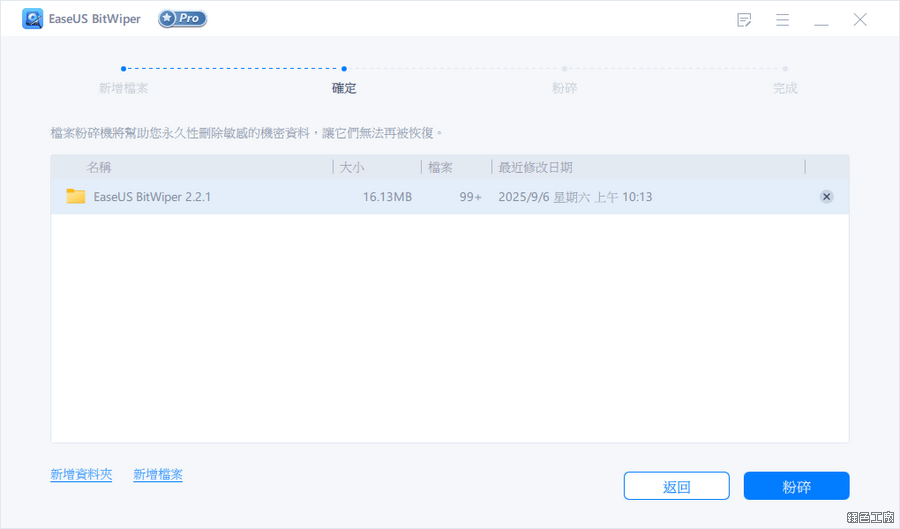Click the Pro badge in the title bar
Screen dimensions: 900x529
click(183, 19)
